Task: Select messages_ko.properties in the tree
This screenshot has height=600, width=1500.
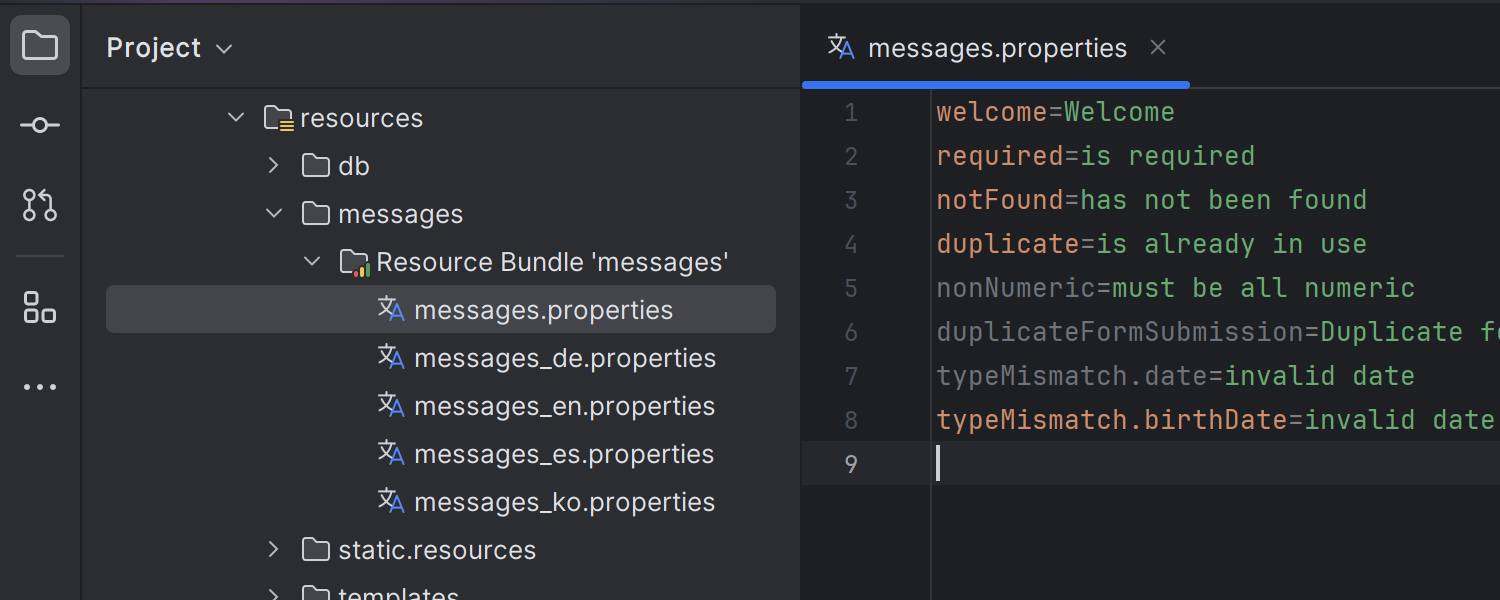Action: [x=564, y=501]
